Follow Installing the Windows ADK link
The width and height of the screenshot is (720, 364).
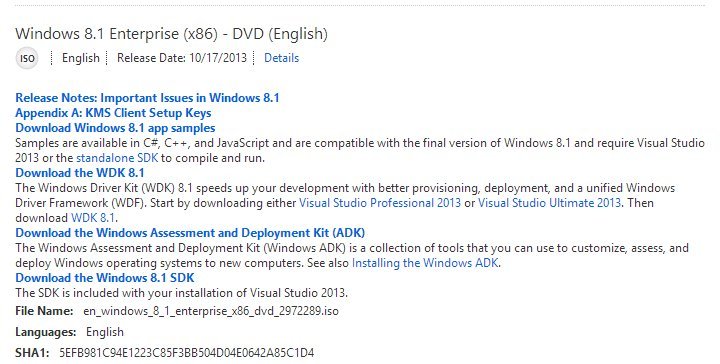click(x=425, y=263)
